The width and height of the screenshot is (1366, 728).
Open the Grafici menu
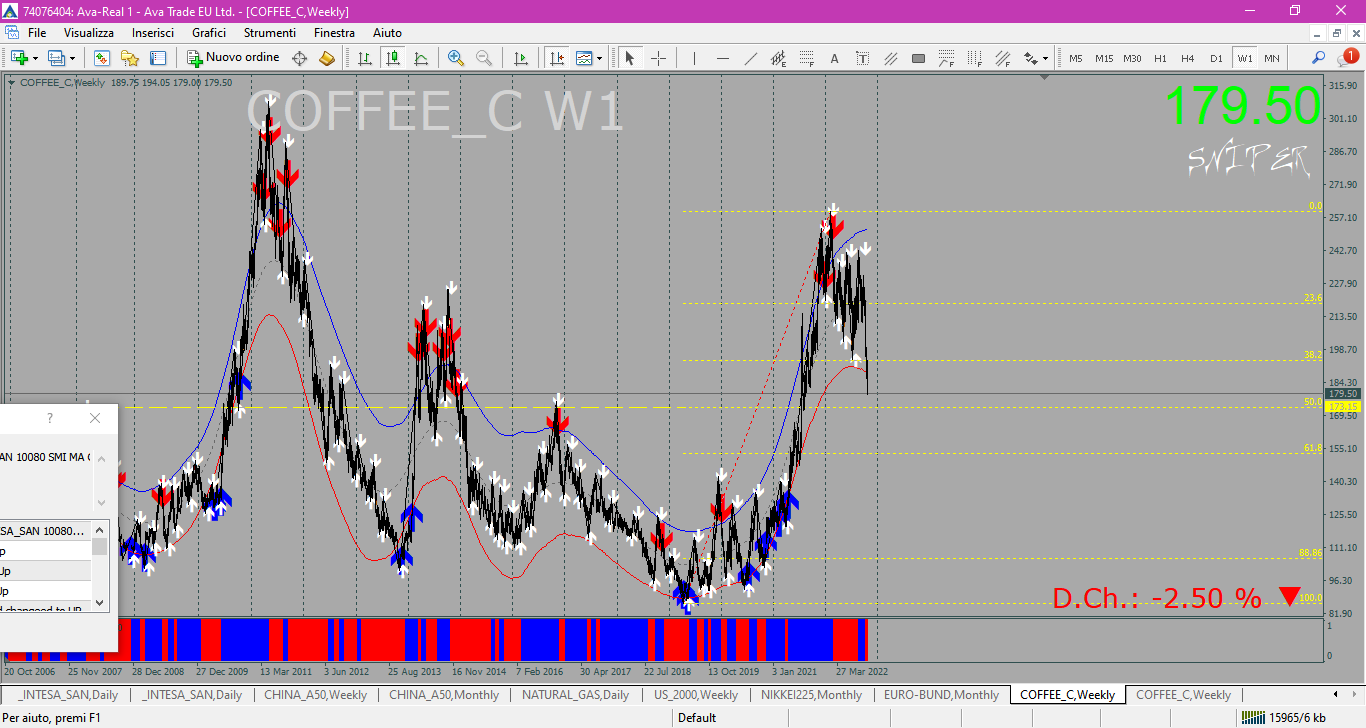209,33
